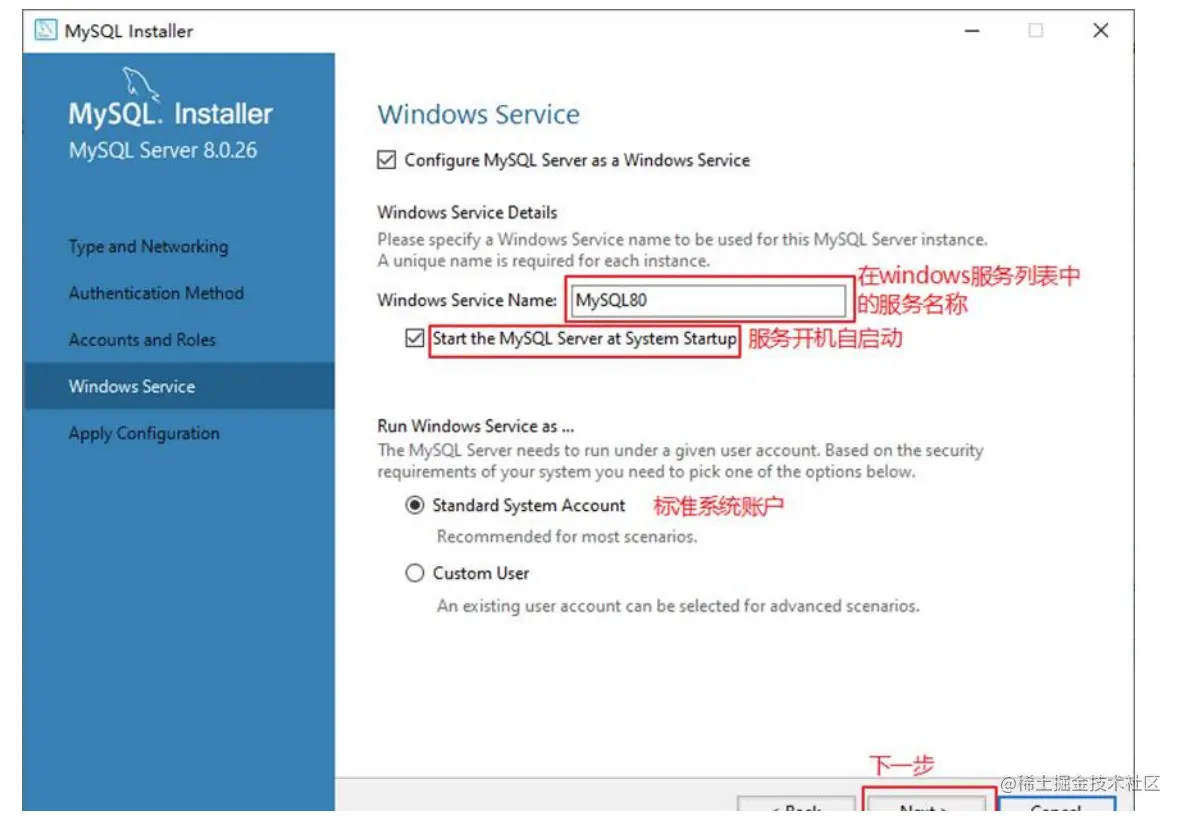Image resolution: width=1183 pixels, height=816 pixels.
Task: Click the Recommended for most scenarios text
Action: pyautogui.click(x=567, y=536)
